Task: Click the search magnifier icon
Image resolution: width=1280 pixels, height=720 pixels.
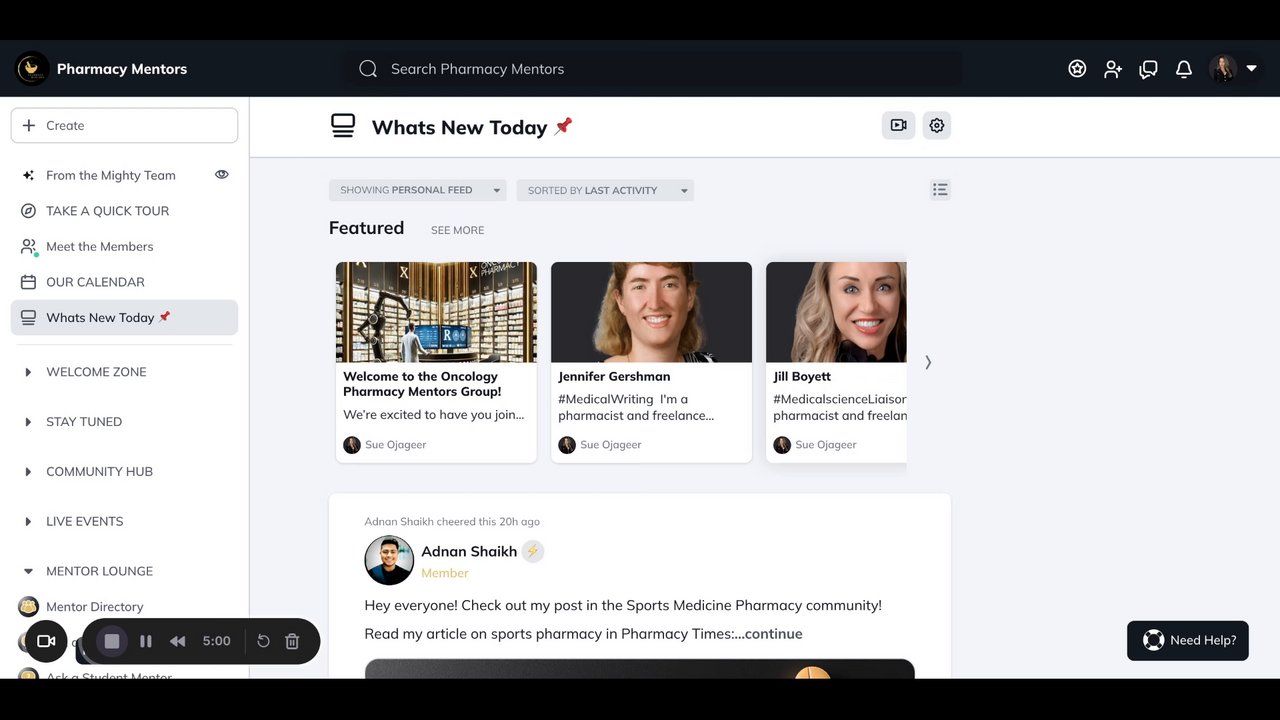Action: click(368, 69)
